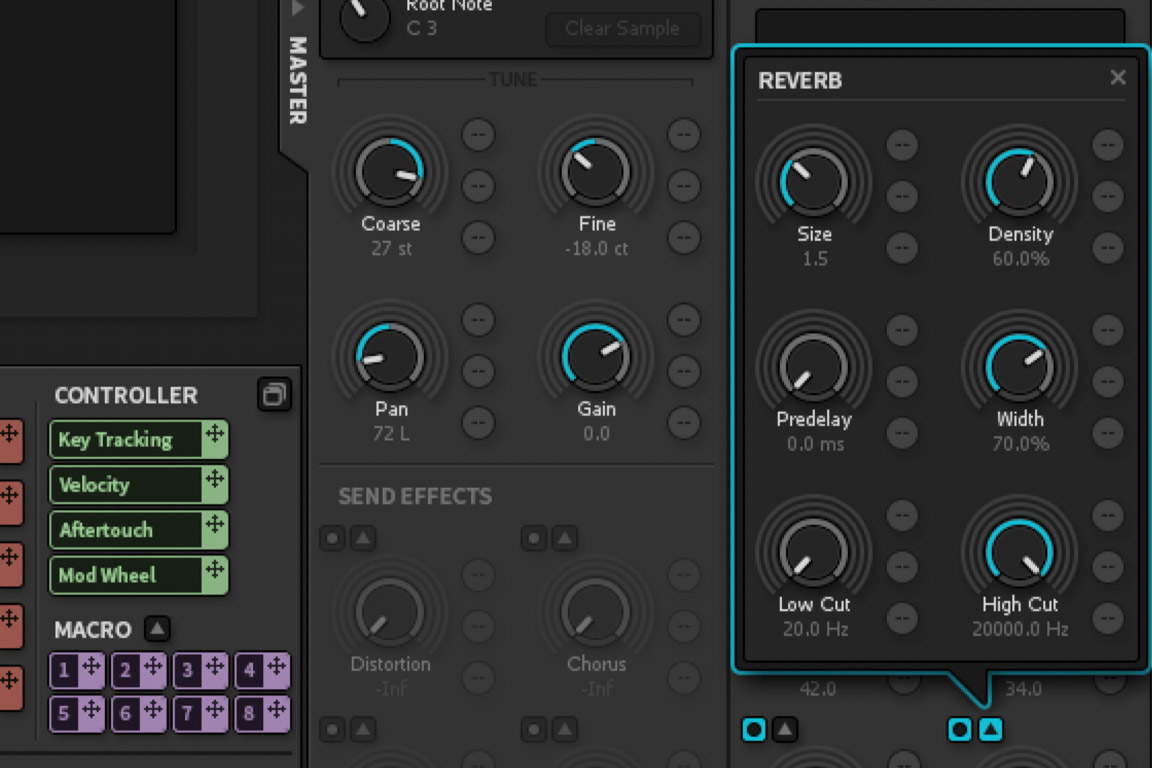Collapse the highlighted Reverb settings triangle
The width and height of the screenshot is (1152, 768).
(x=989, y=730)
